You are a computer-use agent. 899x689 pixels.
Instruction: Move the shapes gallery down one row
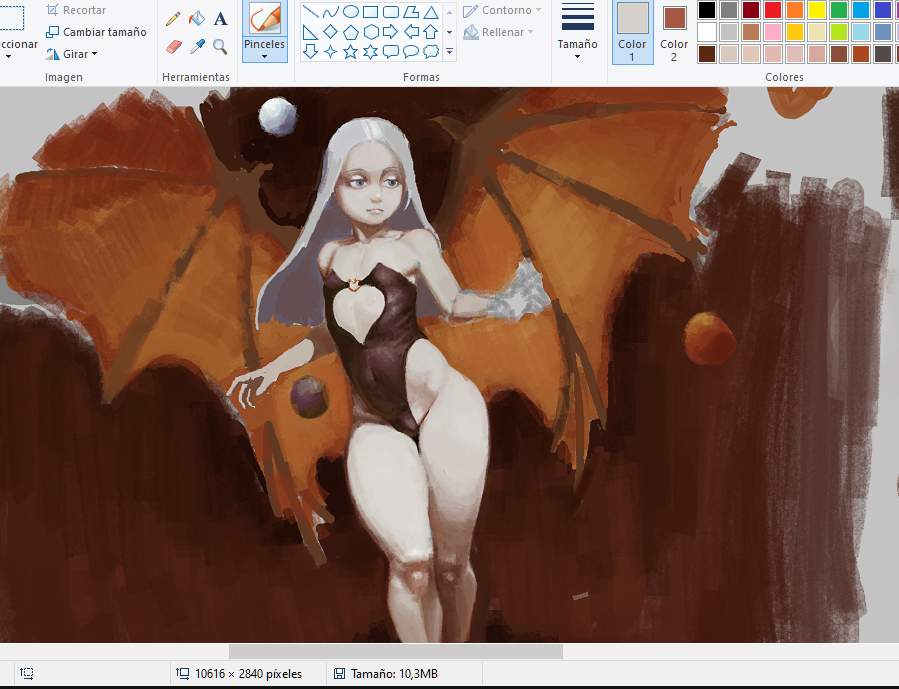click(x=450, y=32)
